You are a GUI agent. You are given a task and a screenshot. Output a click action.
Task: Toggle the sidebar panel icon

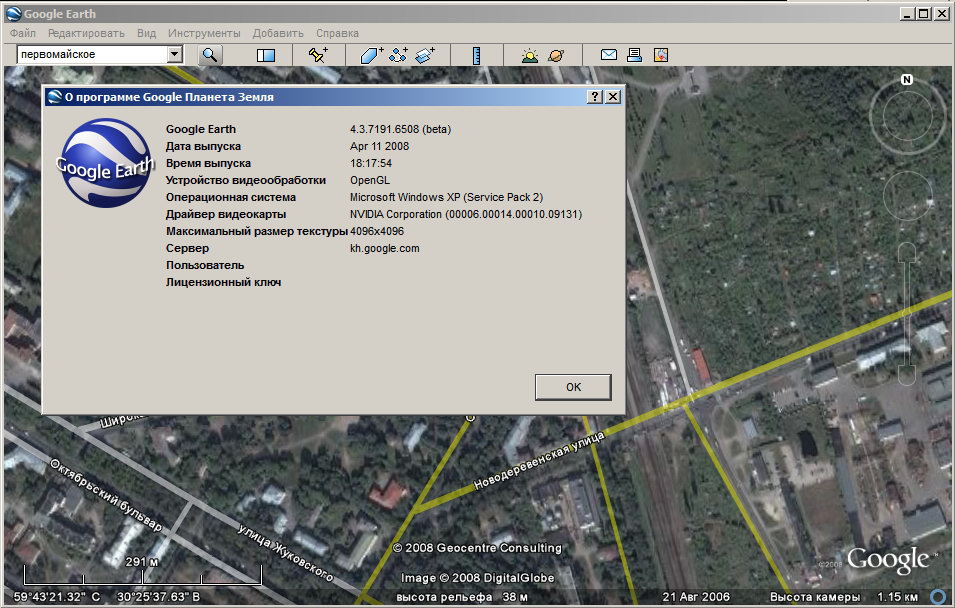click(x=265, y=55)
